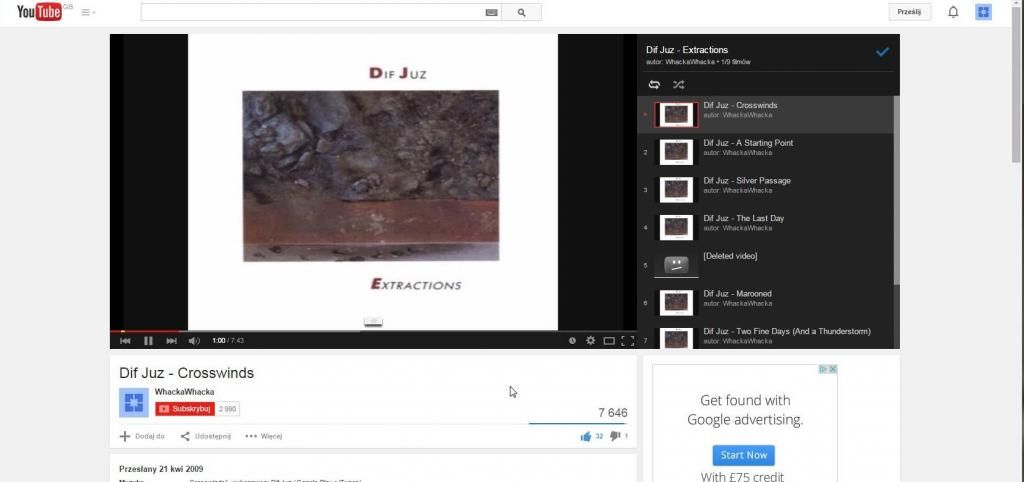Click the AdChoices info icon
This screenshot has width=1024, height=482.
click(x=824, y=369)
